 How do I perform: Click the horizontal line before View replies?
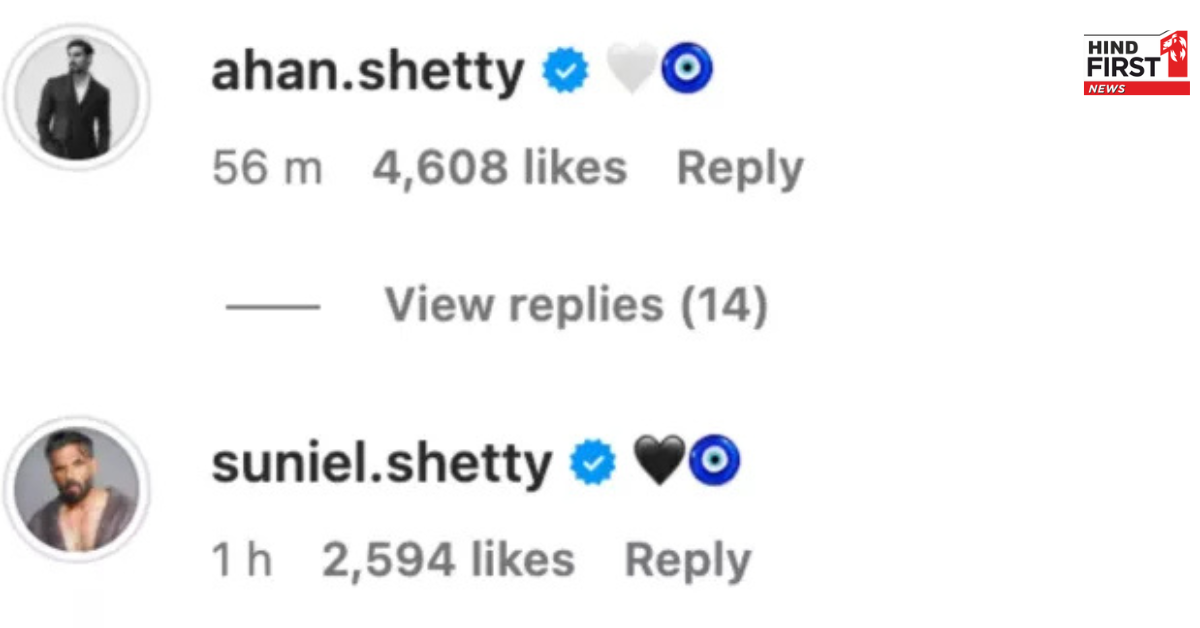point(273,306)
